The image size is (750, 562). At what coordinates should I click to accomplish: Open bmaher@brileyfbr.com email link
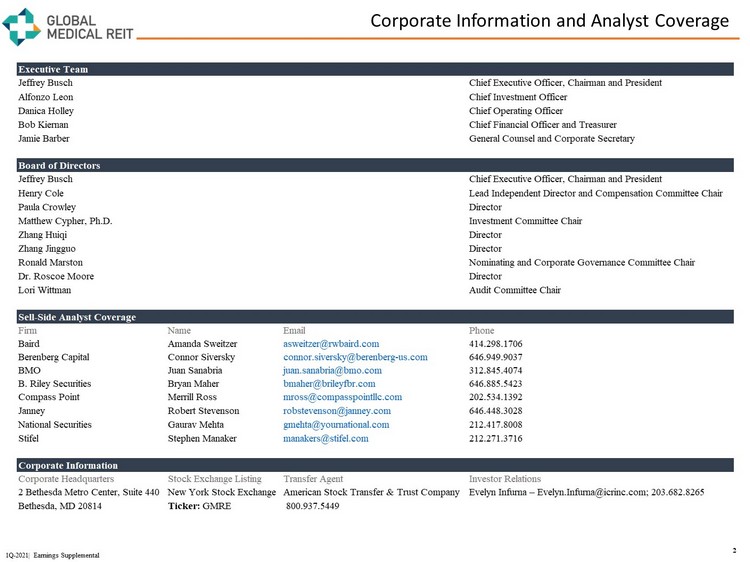[329, 384]
